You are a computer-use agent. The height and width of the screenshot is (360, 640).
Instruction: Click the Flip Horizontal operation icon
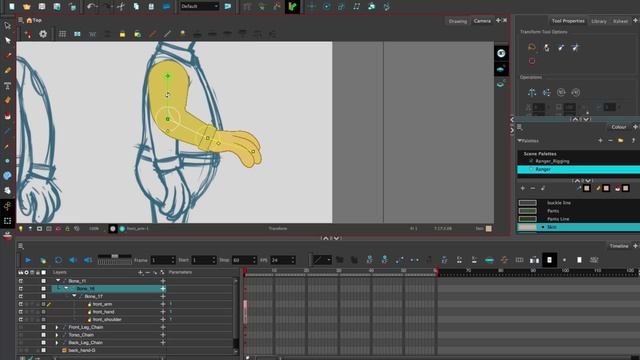[531, 92]
